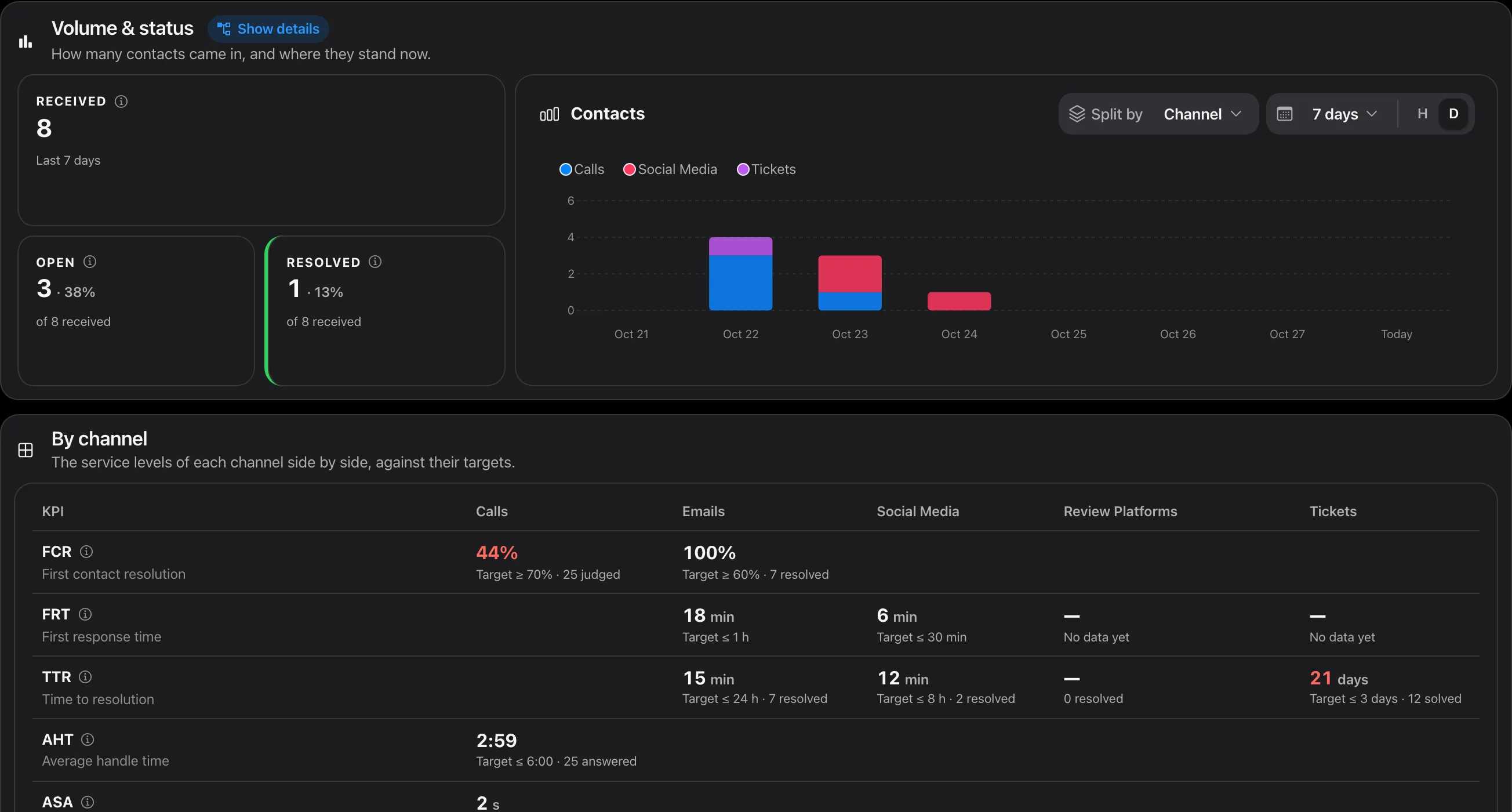Image resolution: width=1512 pixels, height=812 pixels.
Task: Select the daily (D) granularity toggle
Action: click(x=1453, y=114)
